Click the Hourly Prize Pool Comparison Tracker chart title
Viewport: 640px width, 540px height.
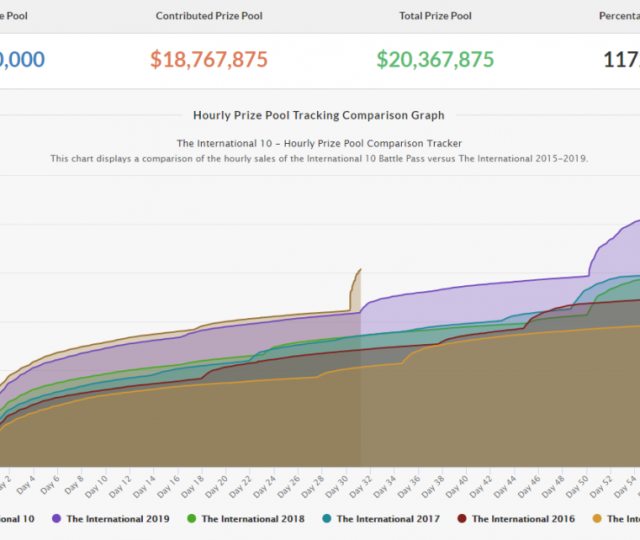pos(319,144)
